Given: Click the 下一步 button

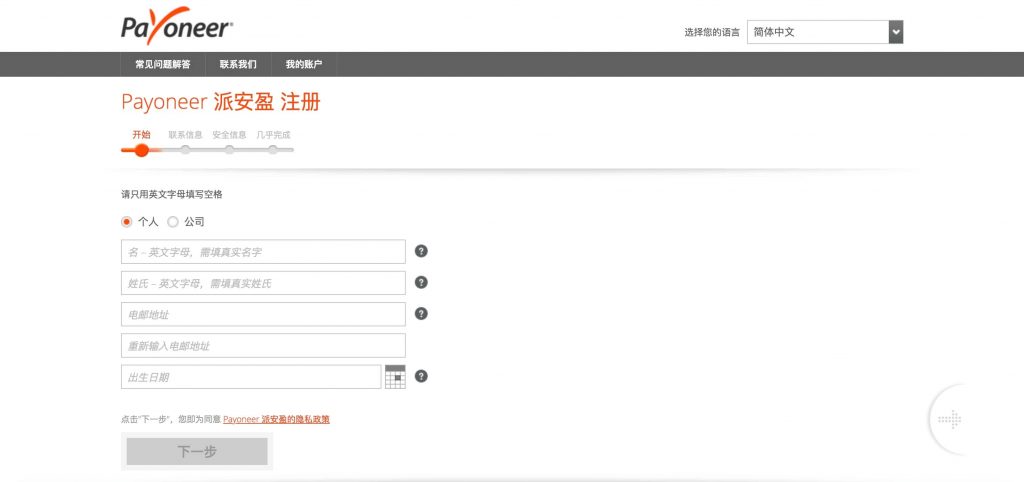Looking at the screenshot, I should click(x=197, y=451).
